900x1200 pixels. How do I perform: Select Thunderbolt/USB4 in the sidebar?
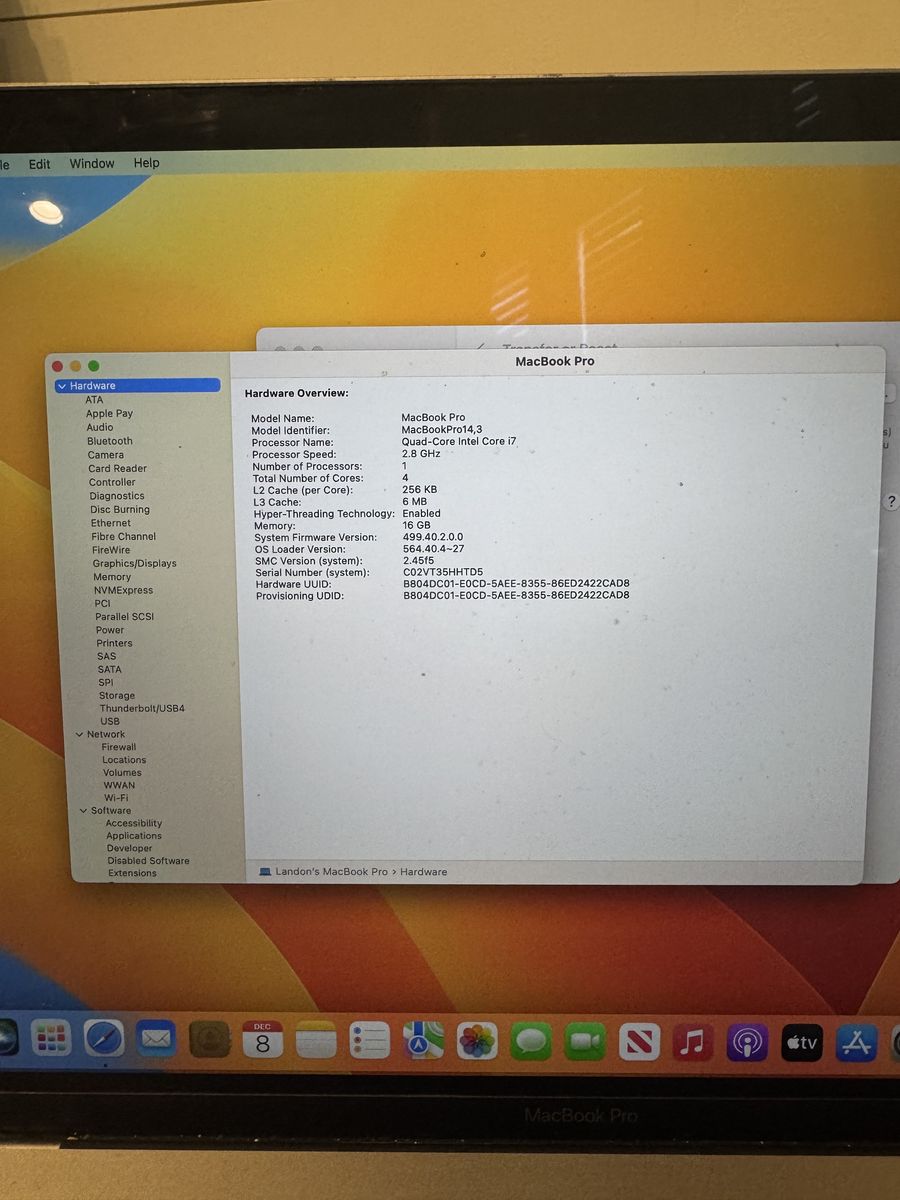point(141,708)
